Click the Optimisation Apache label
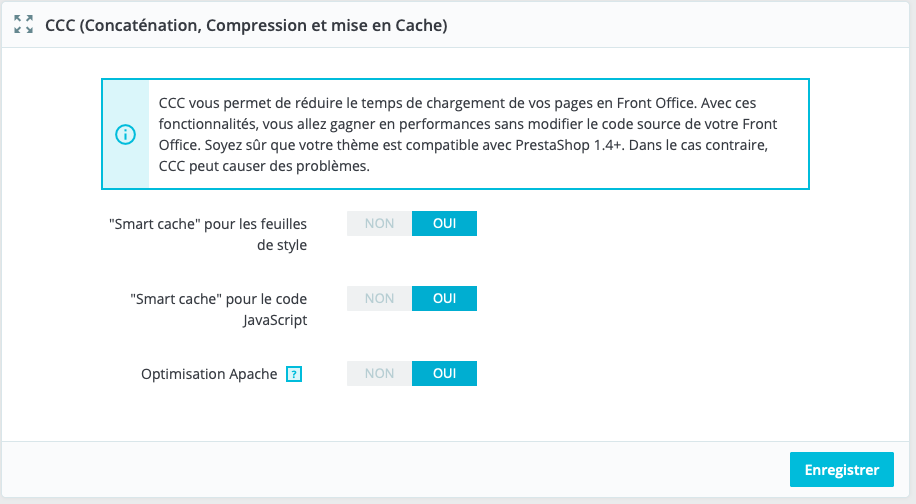 point(209,374)
